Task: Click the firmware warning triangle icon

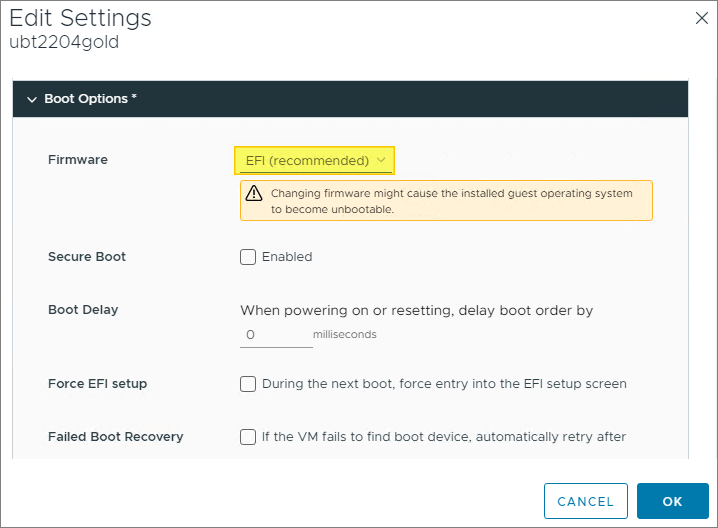Action: [254, 193]
